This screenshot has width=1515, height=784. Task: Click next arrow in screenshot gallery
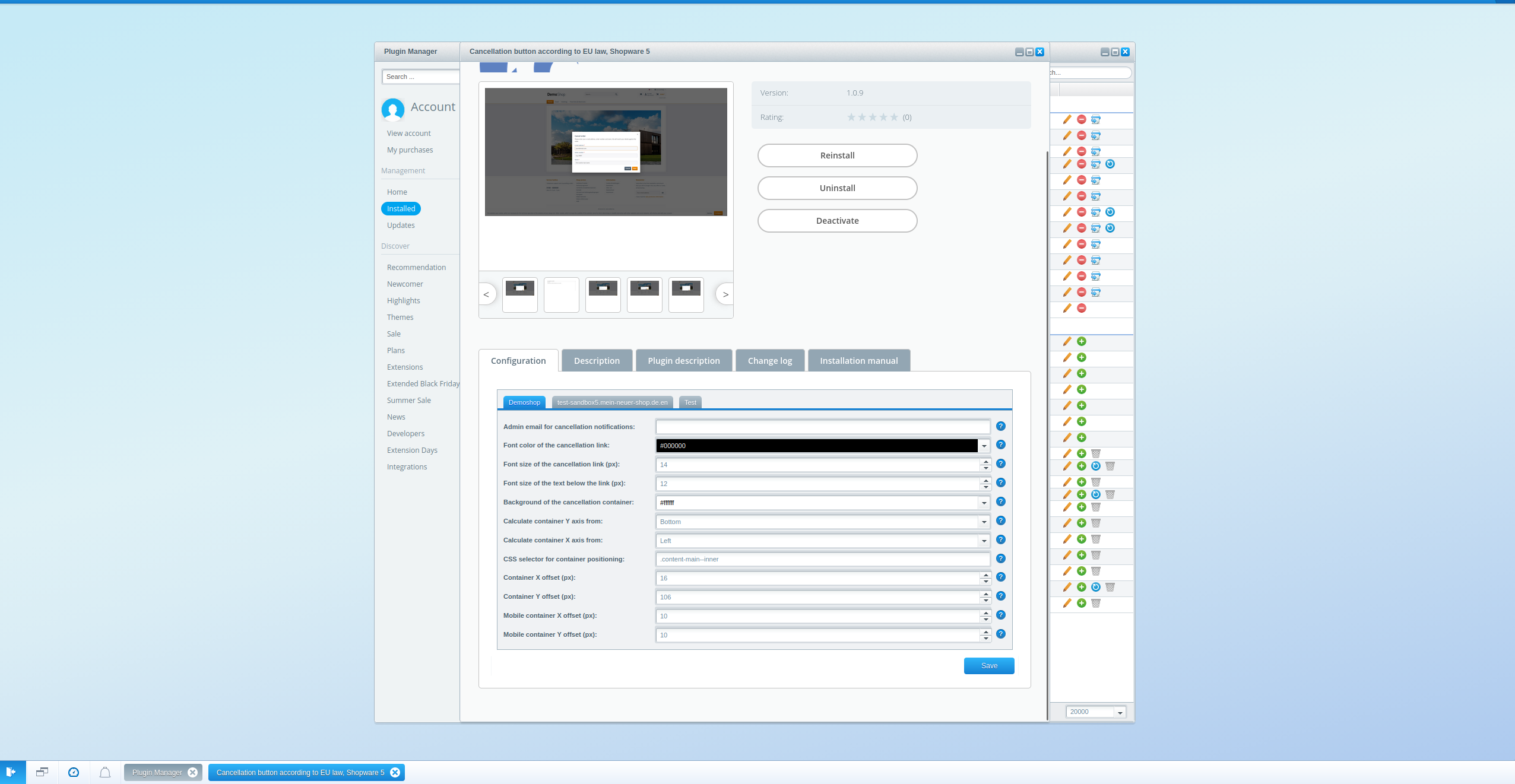tap(725, 294)
